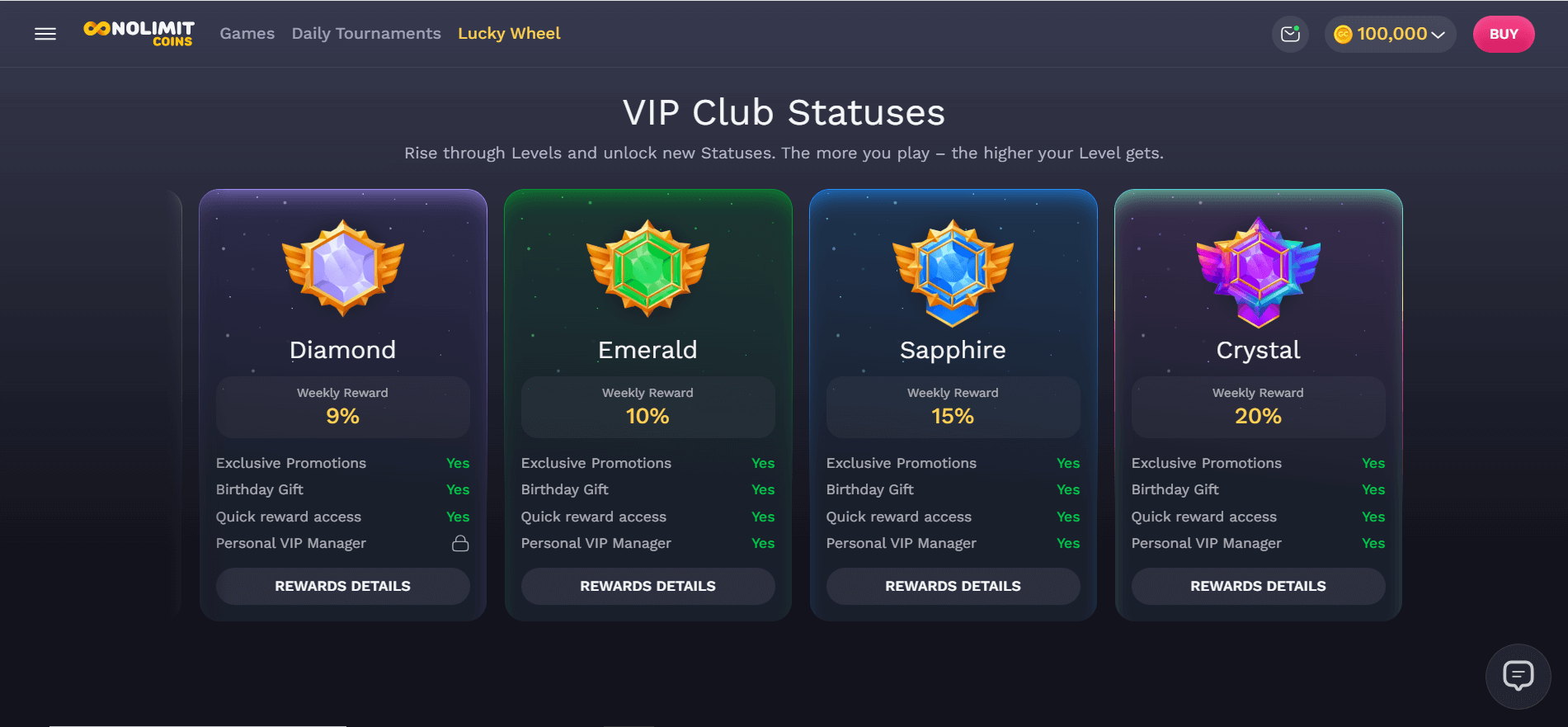Viewport: 1568px width, 727px height.
Task: Click the Diamond status badge
Action: click(343, 268)
